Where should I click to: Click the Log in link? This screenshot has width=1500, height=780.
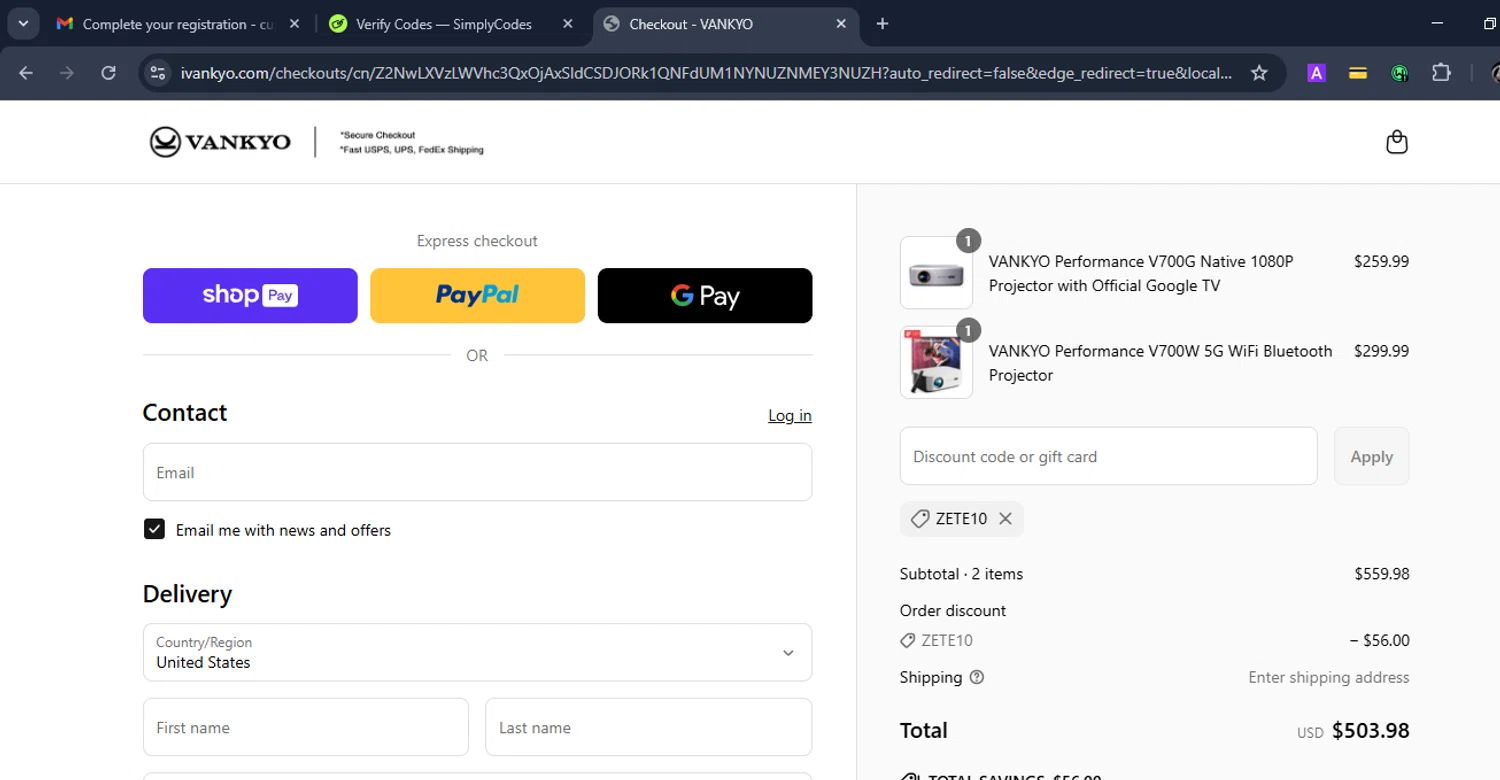[x=790, y=415]
